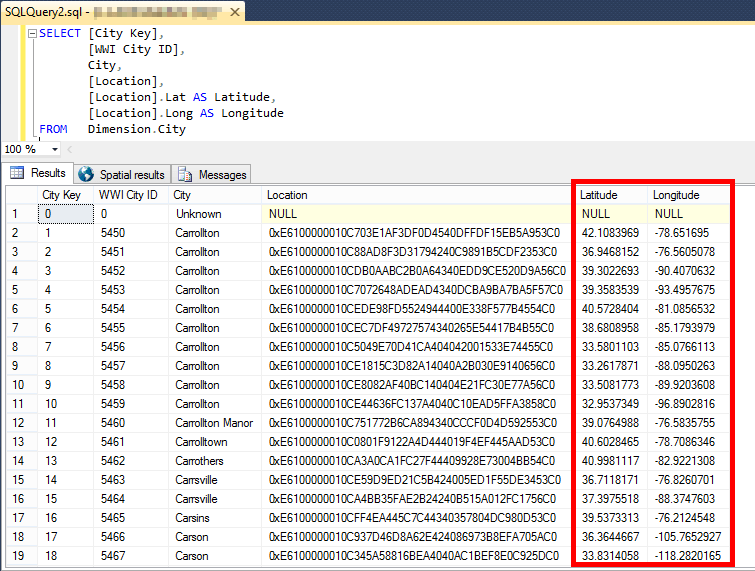Click location value 0xE6100000010C703E1AF3DF0D4540DFFDF15EB5A953C0

[x=415, y=233]
